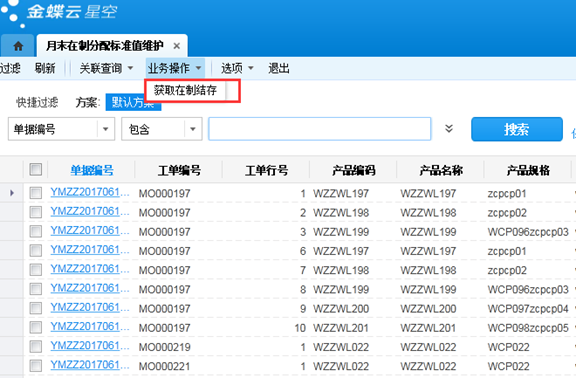
Task: Tick the checkbox for WZZWL200 row
Action: pyautogui.click(x=36, y=308)
